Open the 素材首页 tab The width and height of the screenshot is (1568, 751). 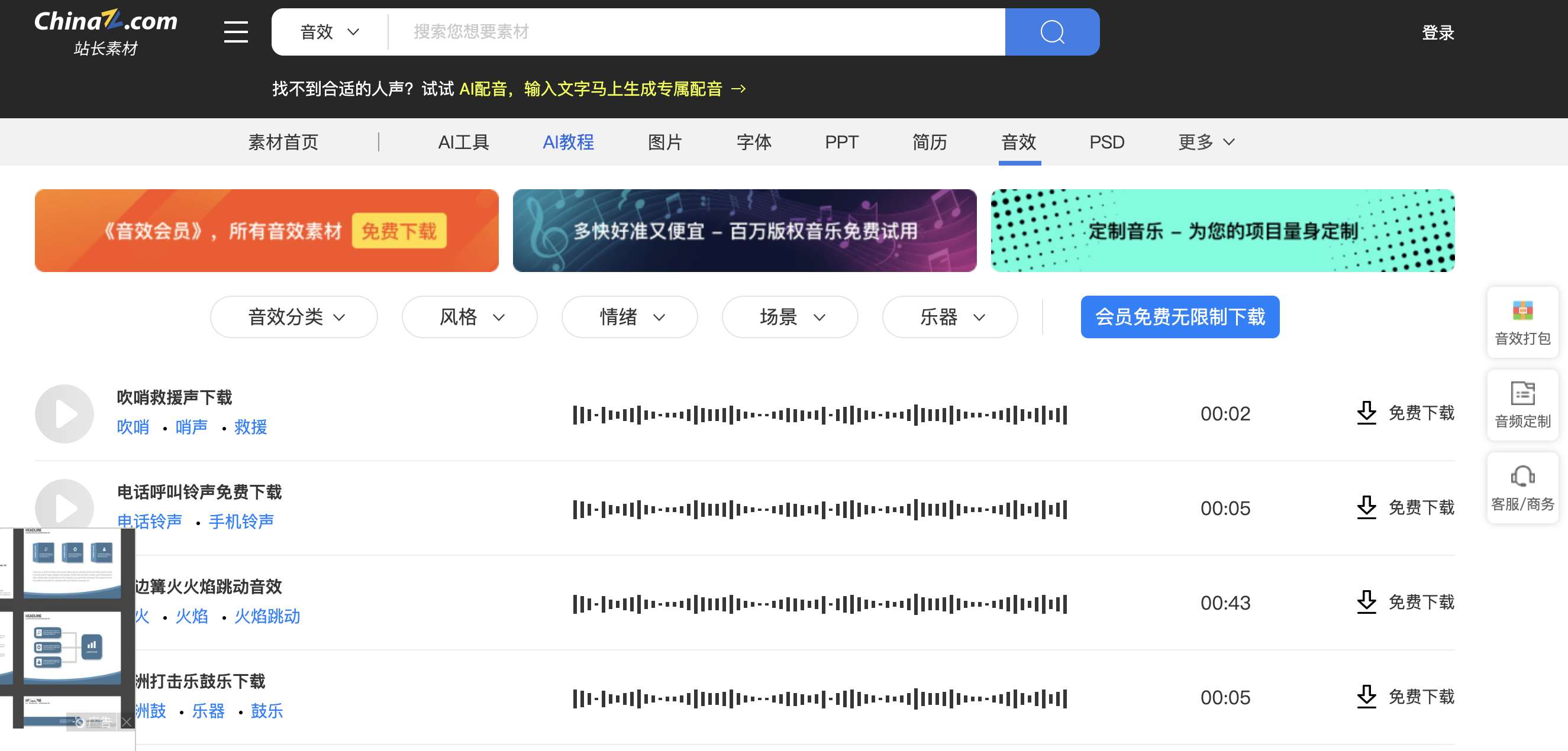click(283, 142)
